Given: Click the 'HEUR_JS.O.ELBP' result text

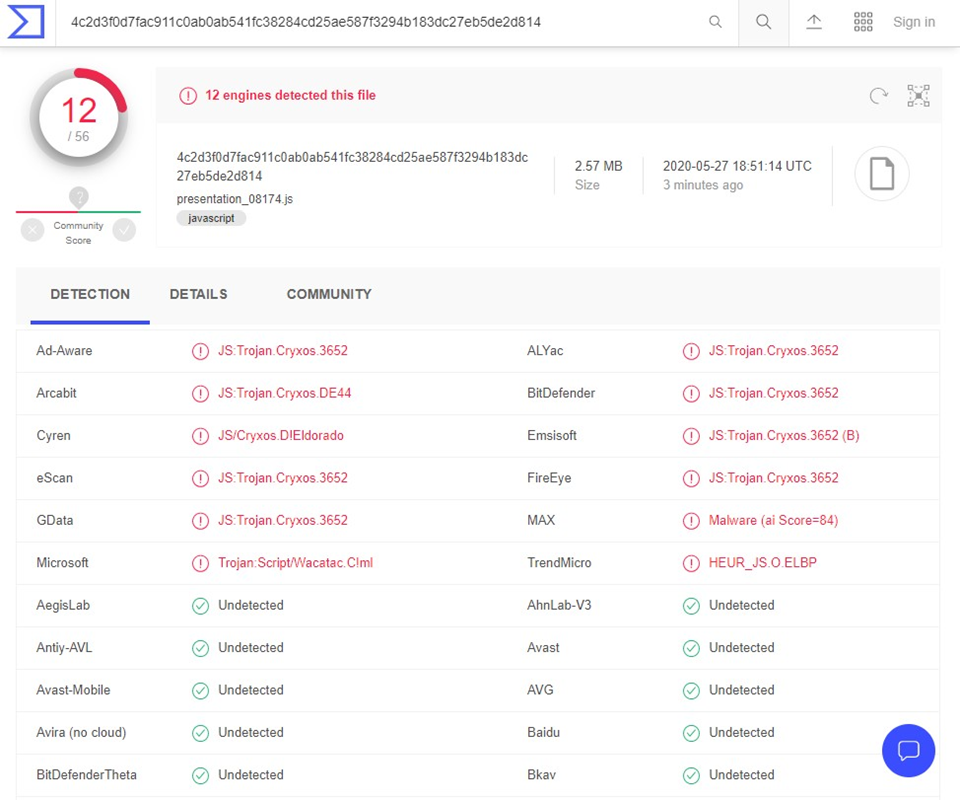Looking at the screenshot, I should click(762, 563).
